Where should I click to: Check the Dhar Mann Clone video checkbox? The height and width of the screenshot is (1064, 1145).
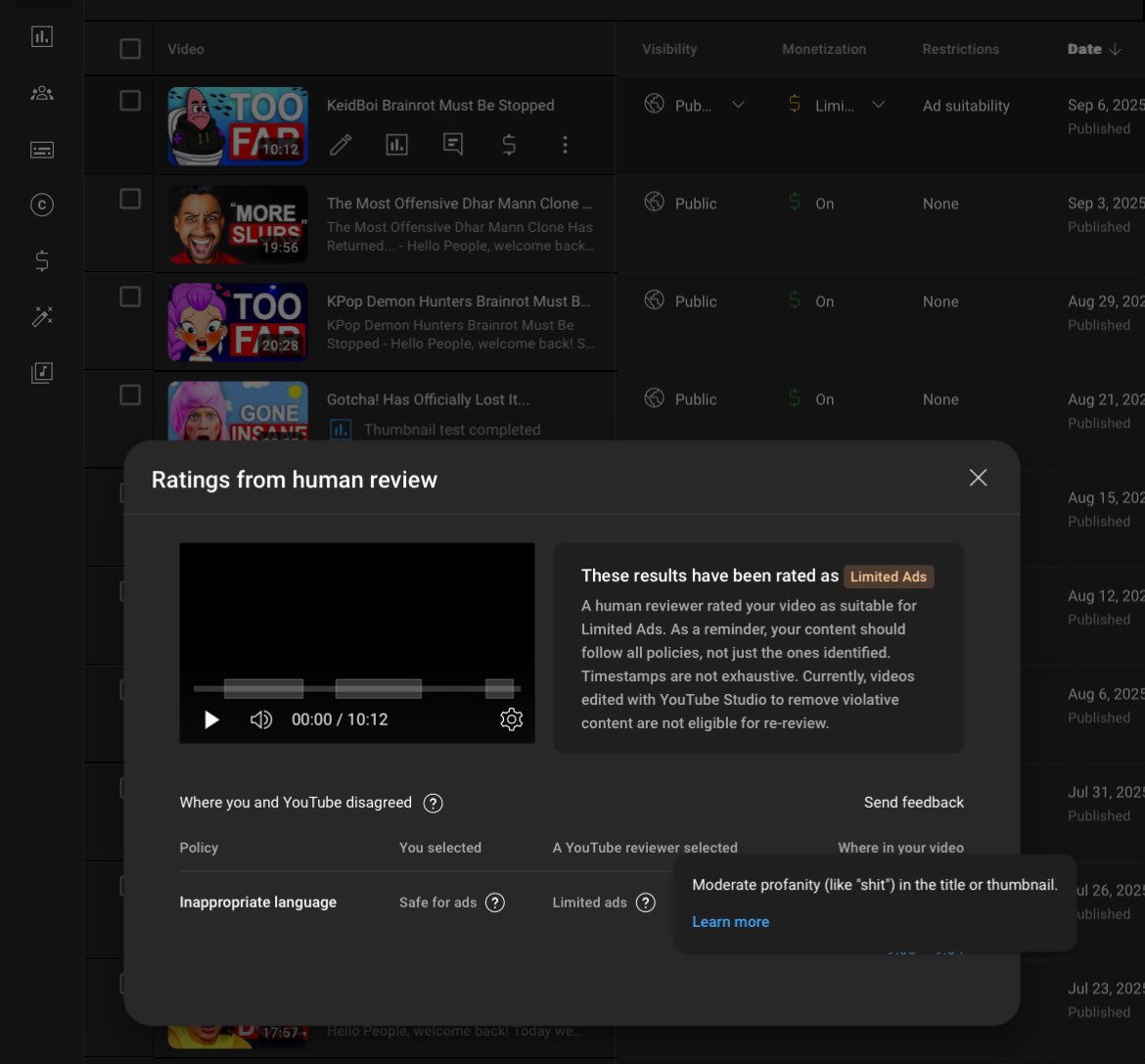tap(130, 199)
